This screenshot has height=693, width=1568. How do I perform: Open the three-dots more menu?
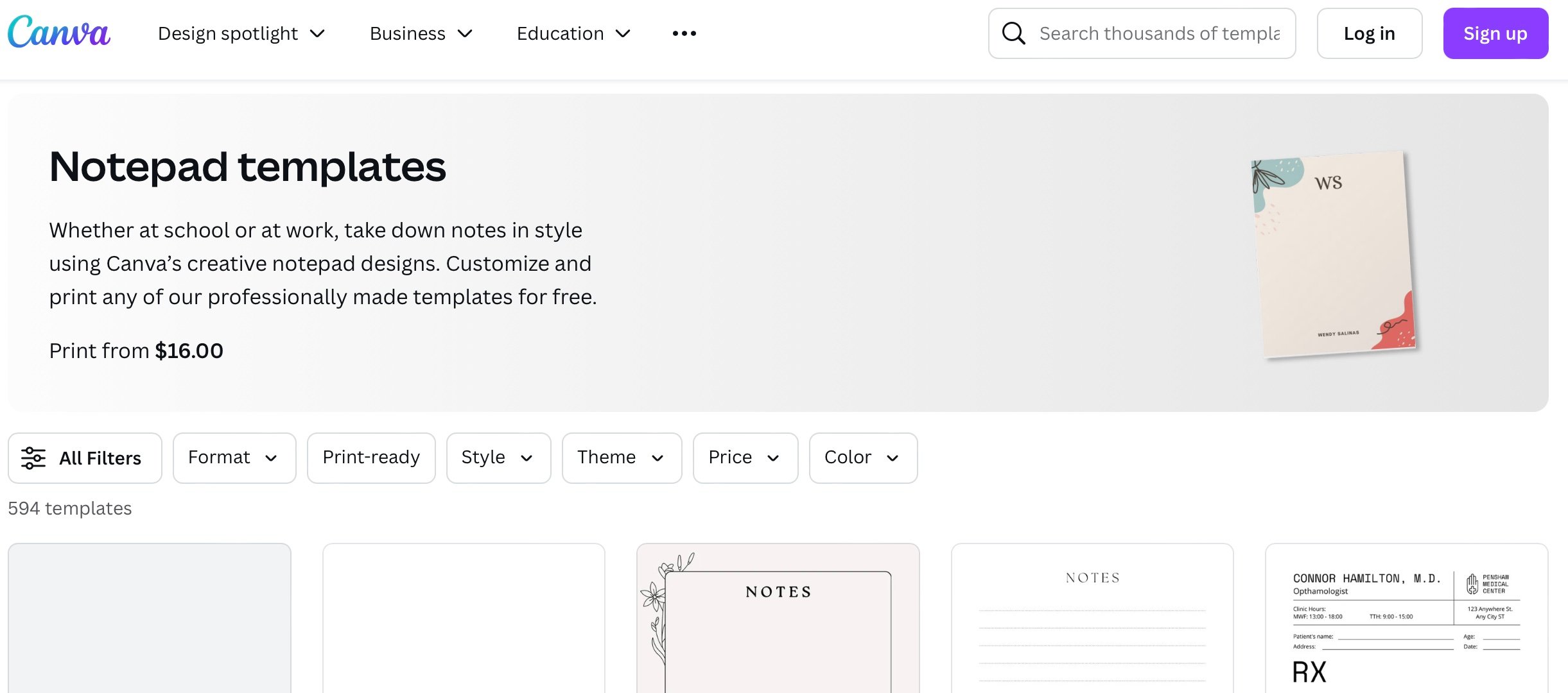pyautogui.click(x=684, y=33)
